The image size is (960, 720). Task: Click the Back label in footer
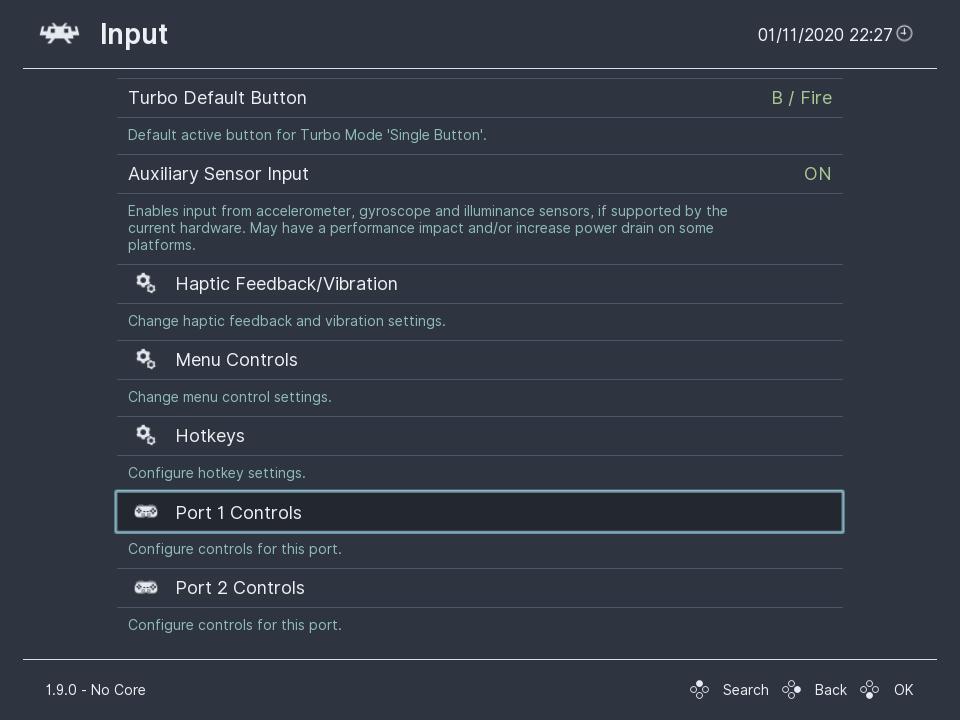(830, 690)
